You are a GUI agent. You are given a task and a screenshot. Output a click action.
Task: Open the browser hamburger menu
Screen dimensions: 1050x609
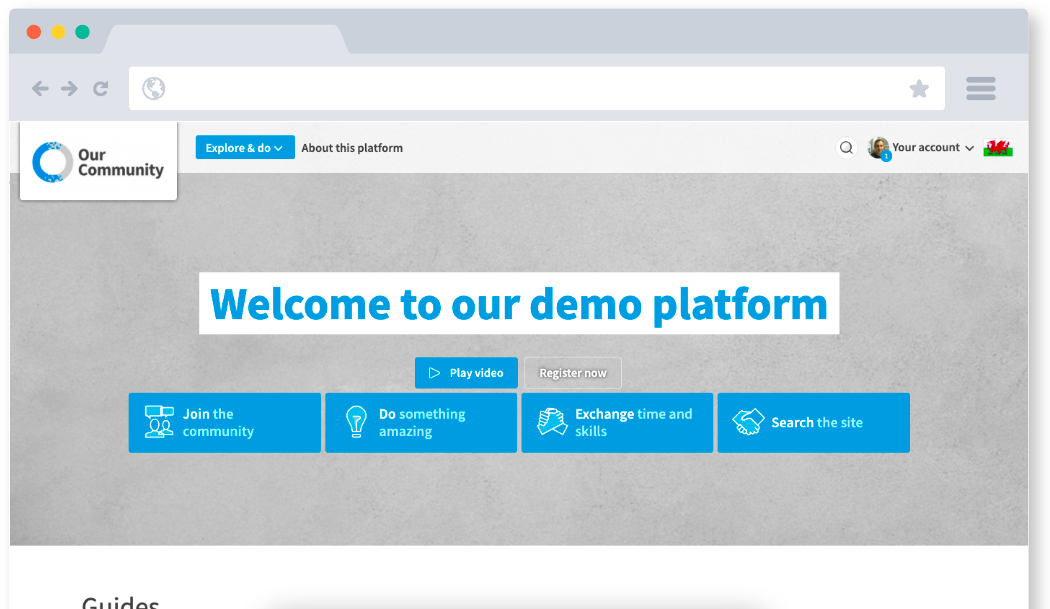(980, 89)
